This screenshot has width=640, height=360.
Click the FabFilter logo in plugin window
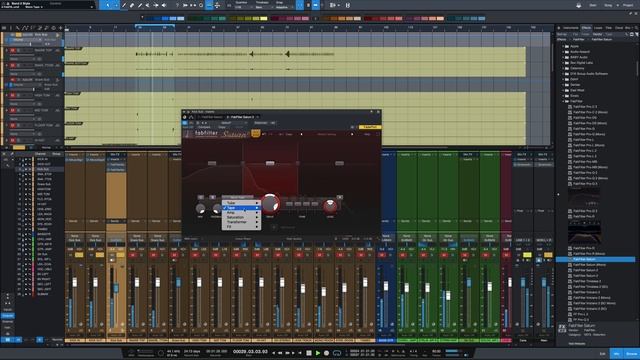coord(206,133)
